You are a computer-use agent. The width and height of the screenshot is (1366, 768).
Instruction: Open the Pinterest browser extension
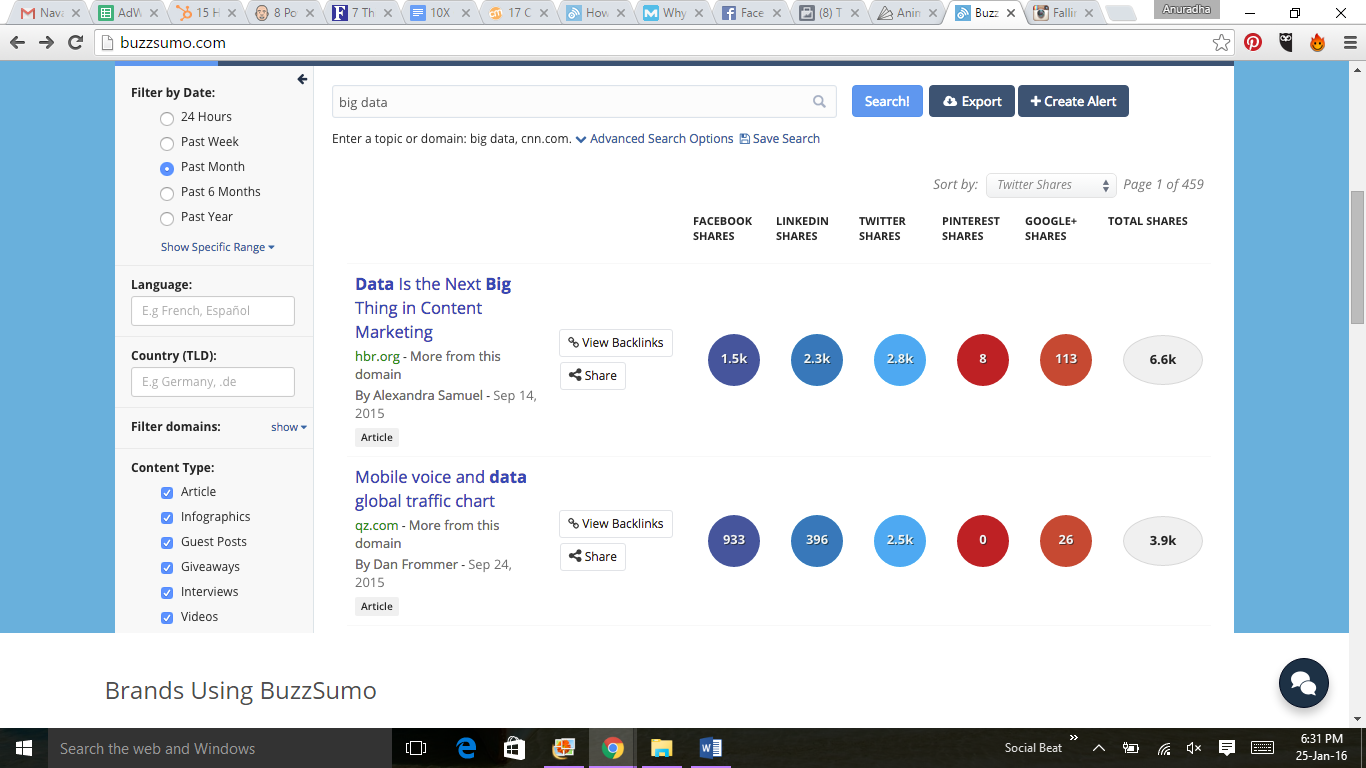(1253, 42)
